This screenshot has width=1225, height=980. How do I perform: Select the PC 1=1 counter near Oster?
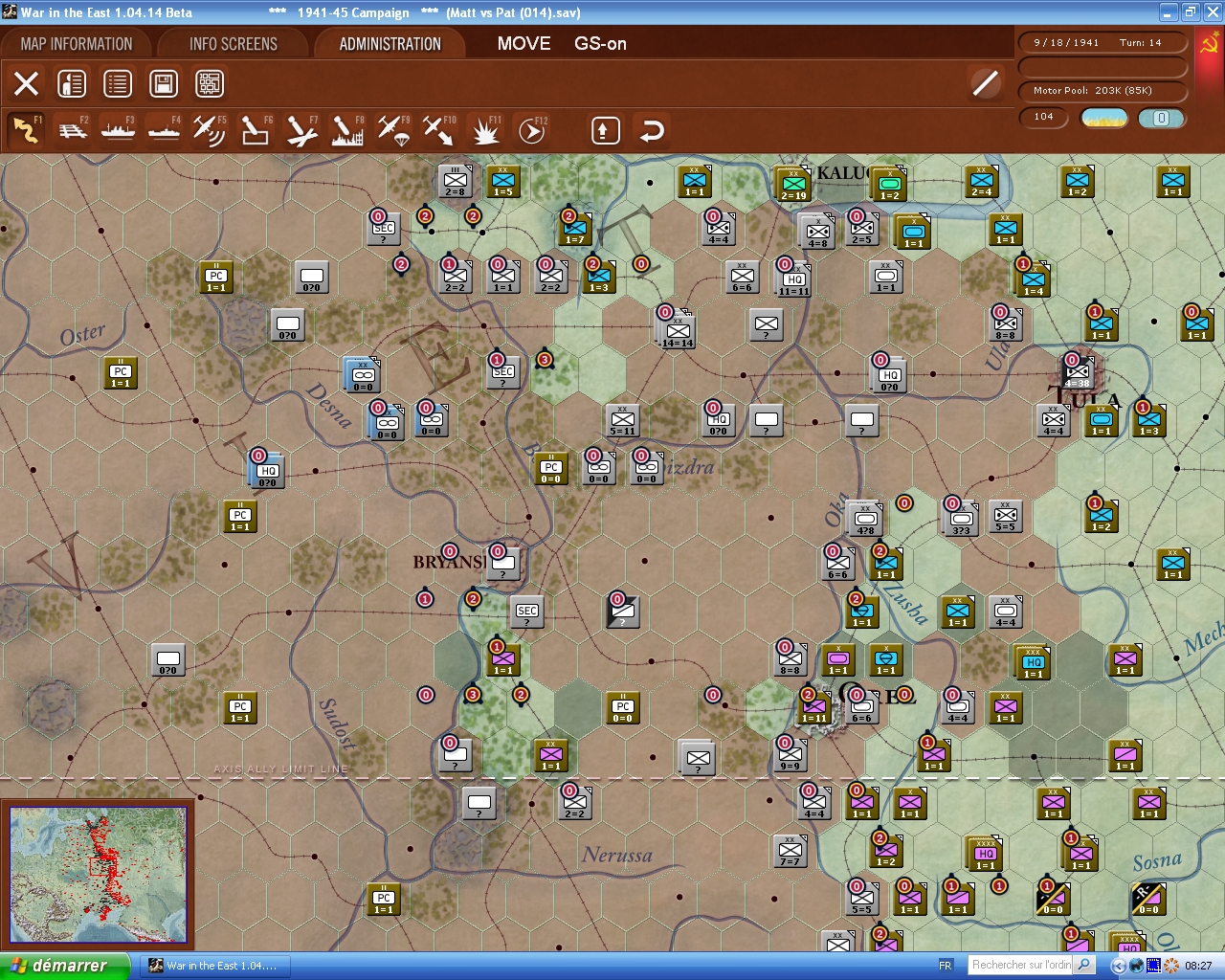click(x=121, y=373)
